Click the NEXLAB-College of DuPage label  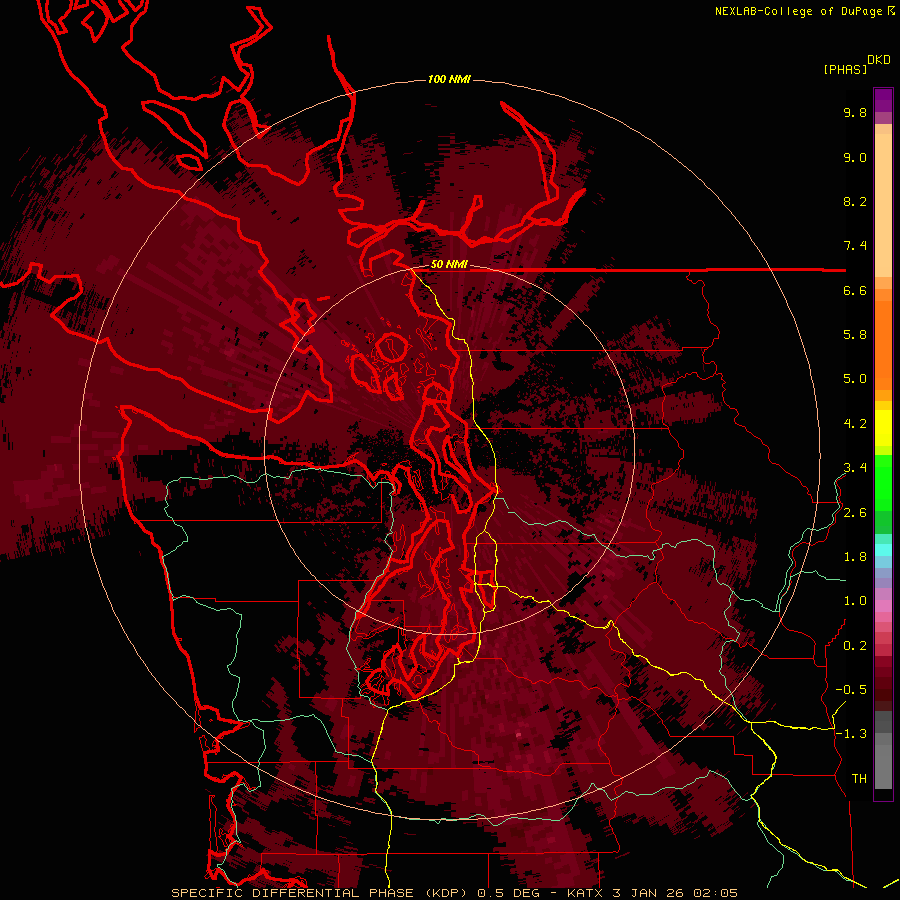pyautogui.click(x=800, y=11)
